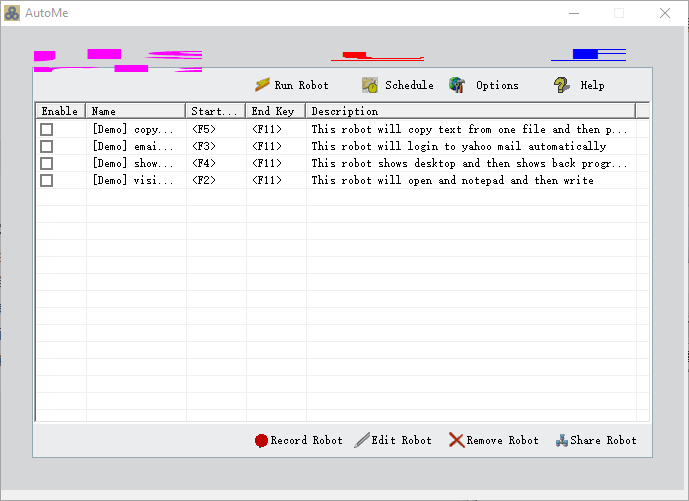This screenshot has width=689, height=501.
Task: Click the Edit Robot pencil icon
Action: click(362, 440)
